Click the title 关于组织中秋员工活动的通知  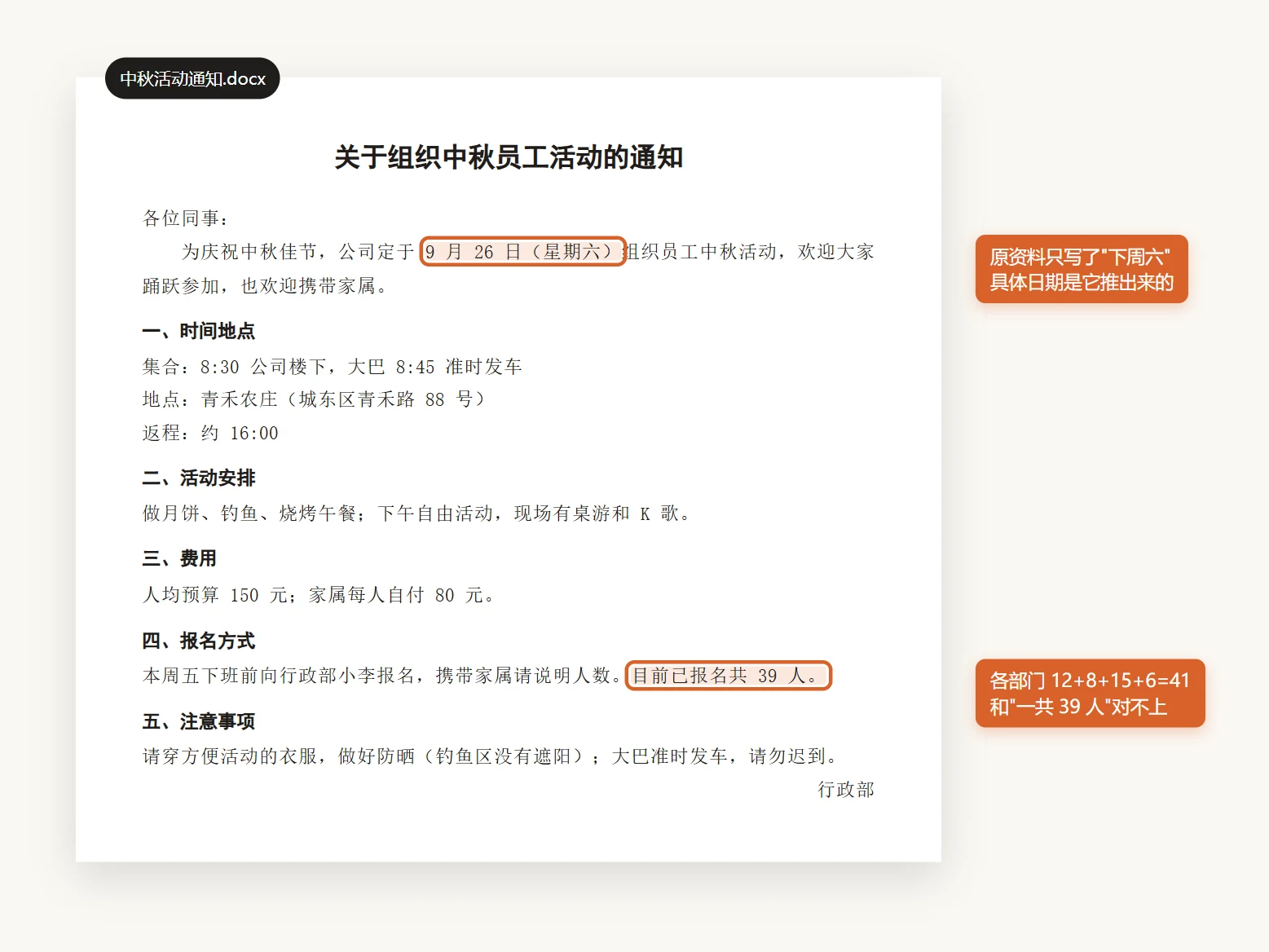[x=509, y=157]
